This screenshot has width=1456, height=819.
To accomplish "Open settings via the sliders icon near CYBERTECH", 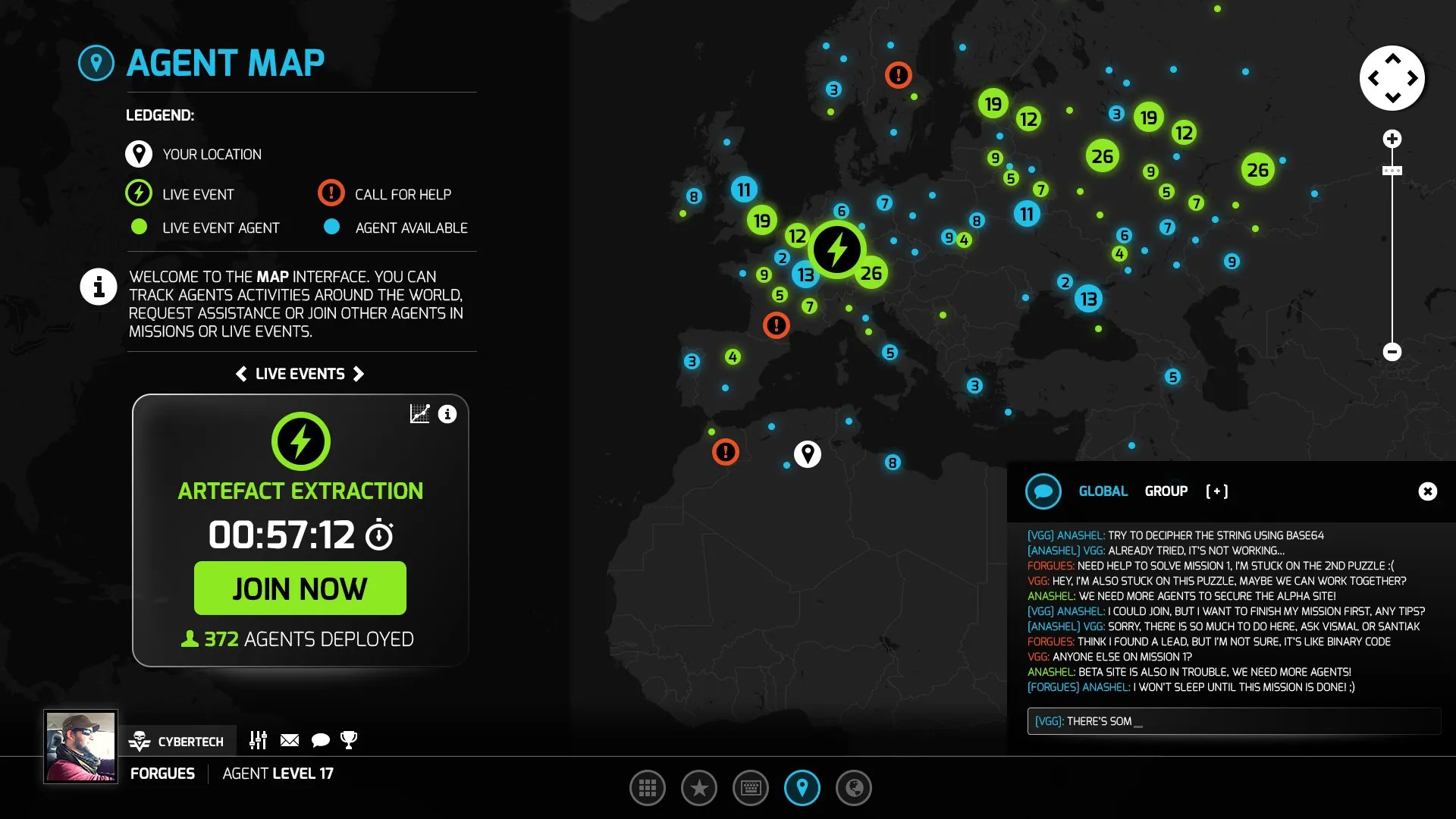I will pos(259,740).
